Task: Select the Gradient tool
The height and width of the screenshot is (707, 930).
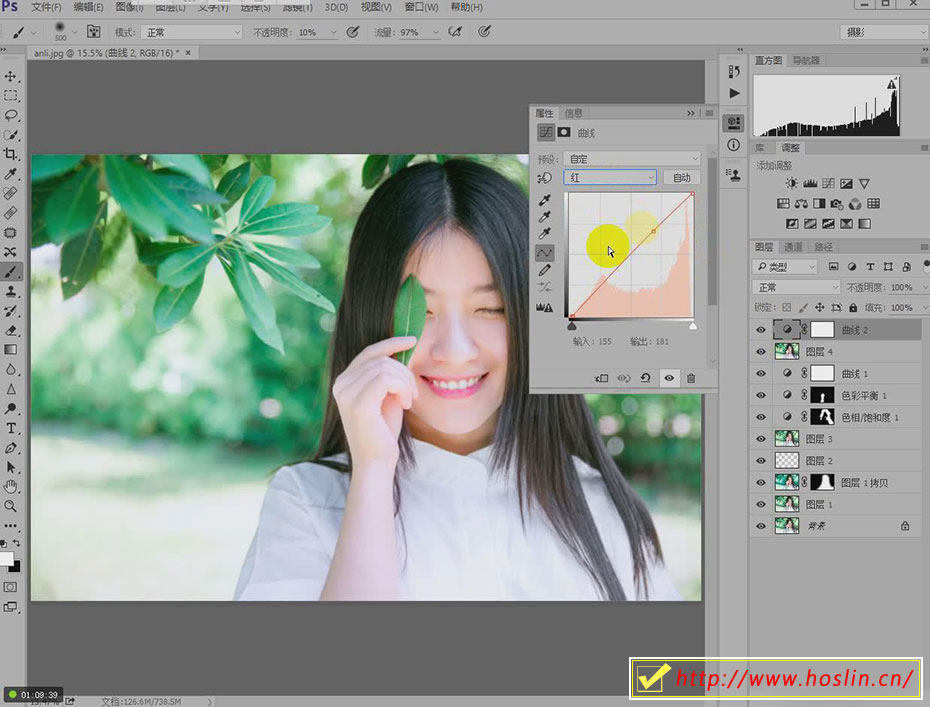Action: click(x=11, y=350)
